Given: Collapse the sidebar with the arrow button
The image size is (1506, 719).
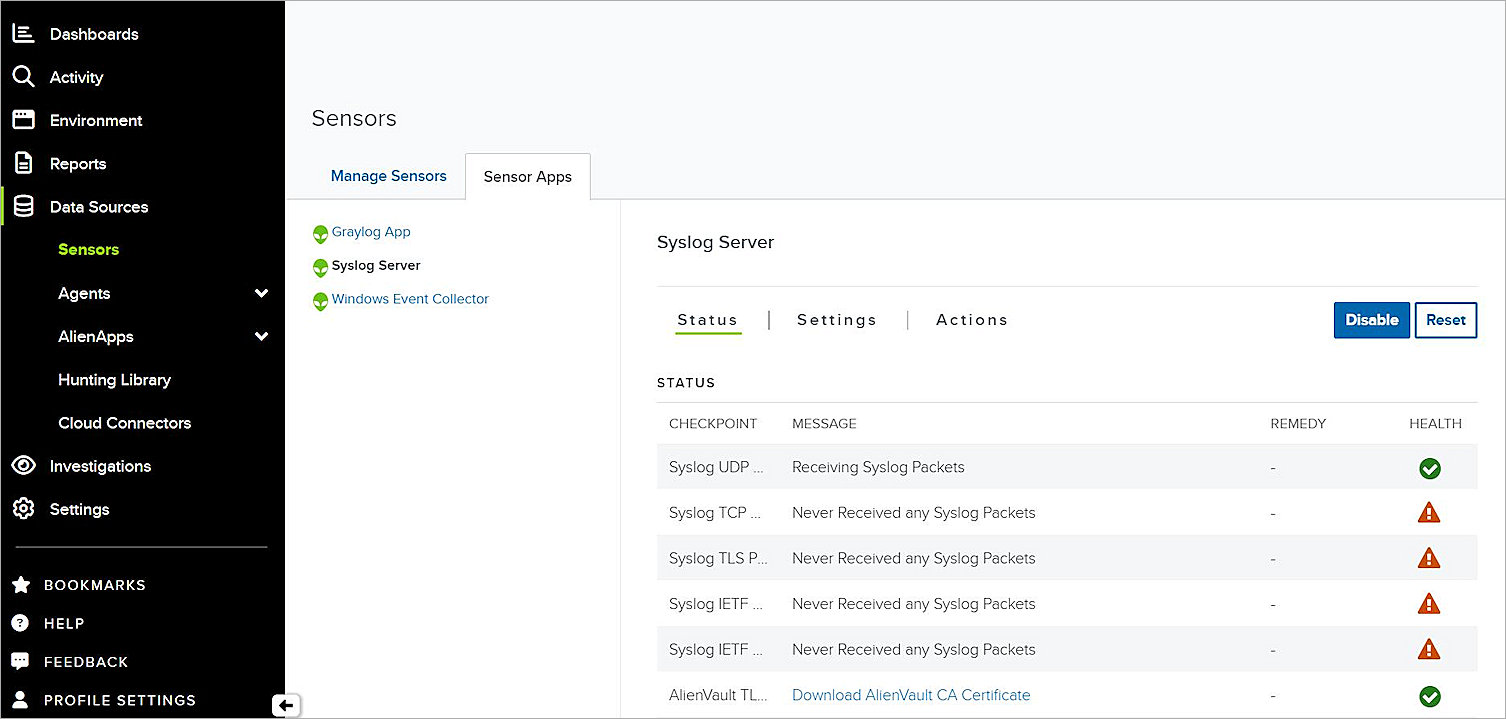Looking at the screenshot, I should point(286,705).
